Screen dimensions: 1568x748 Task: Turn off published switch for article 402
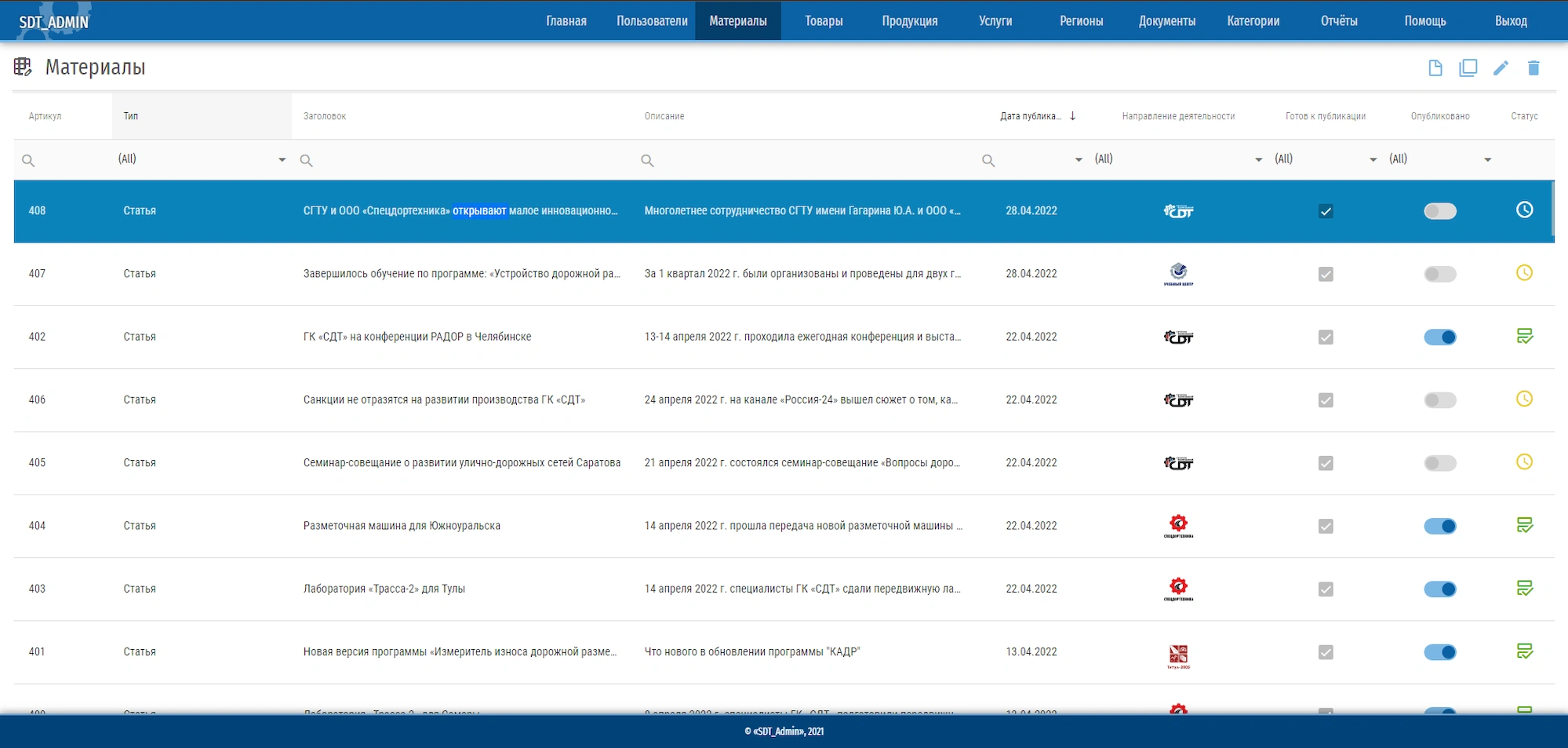click(1439, 338)
